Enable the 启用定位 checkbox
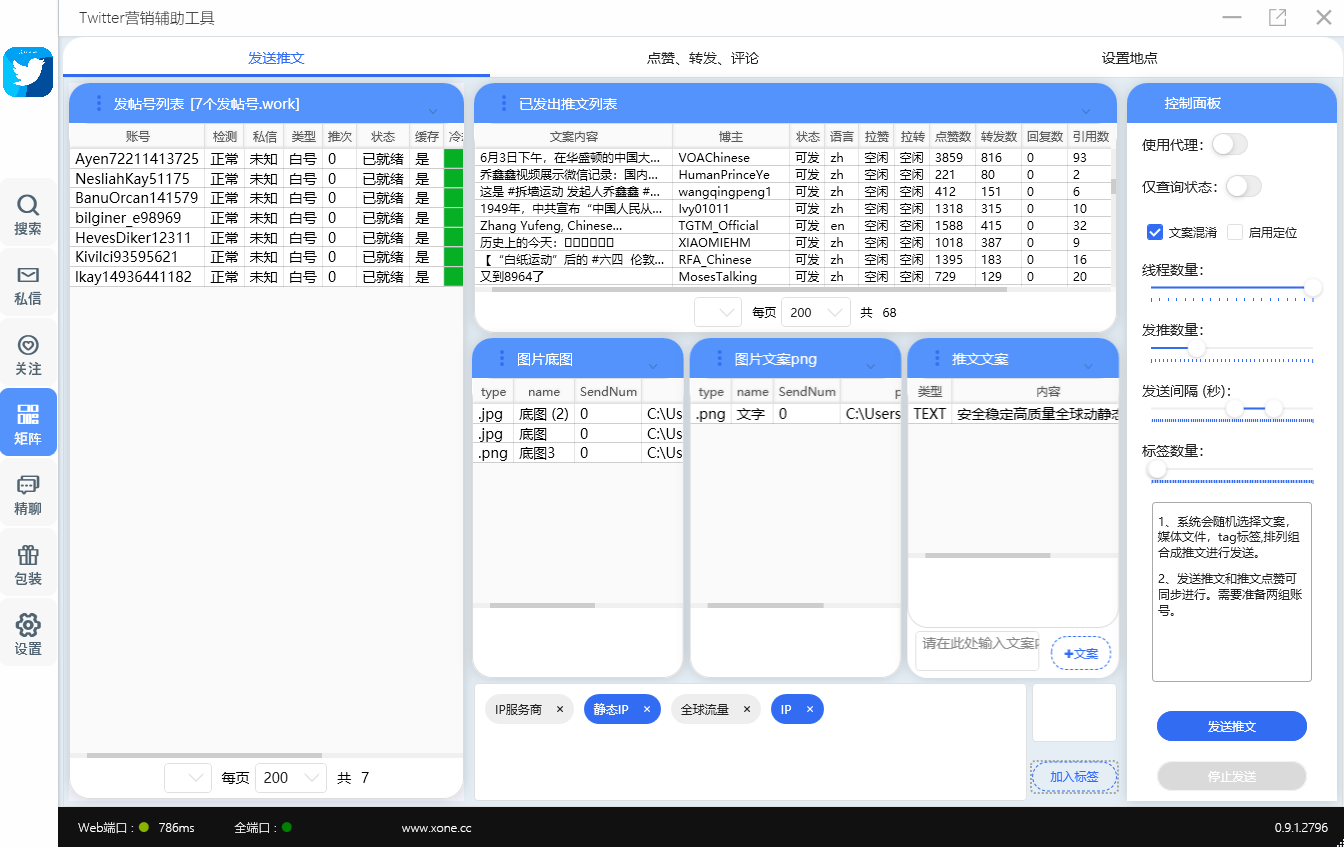This screenshot has width=1344, height=847. click(1235, 232)
